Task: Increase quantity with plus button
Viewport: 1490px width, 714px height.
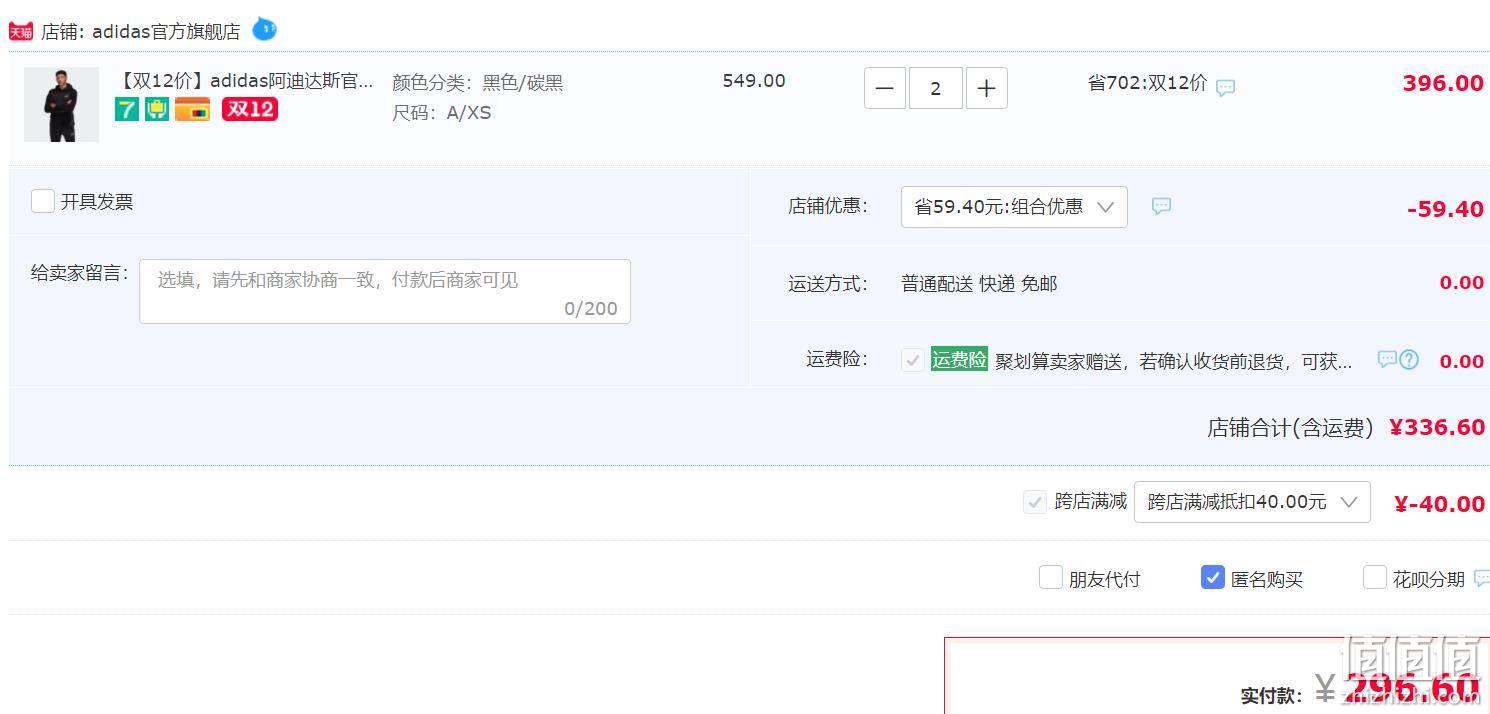Action: 987,88
